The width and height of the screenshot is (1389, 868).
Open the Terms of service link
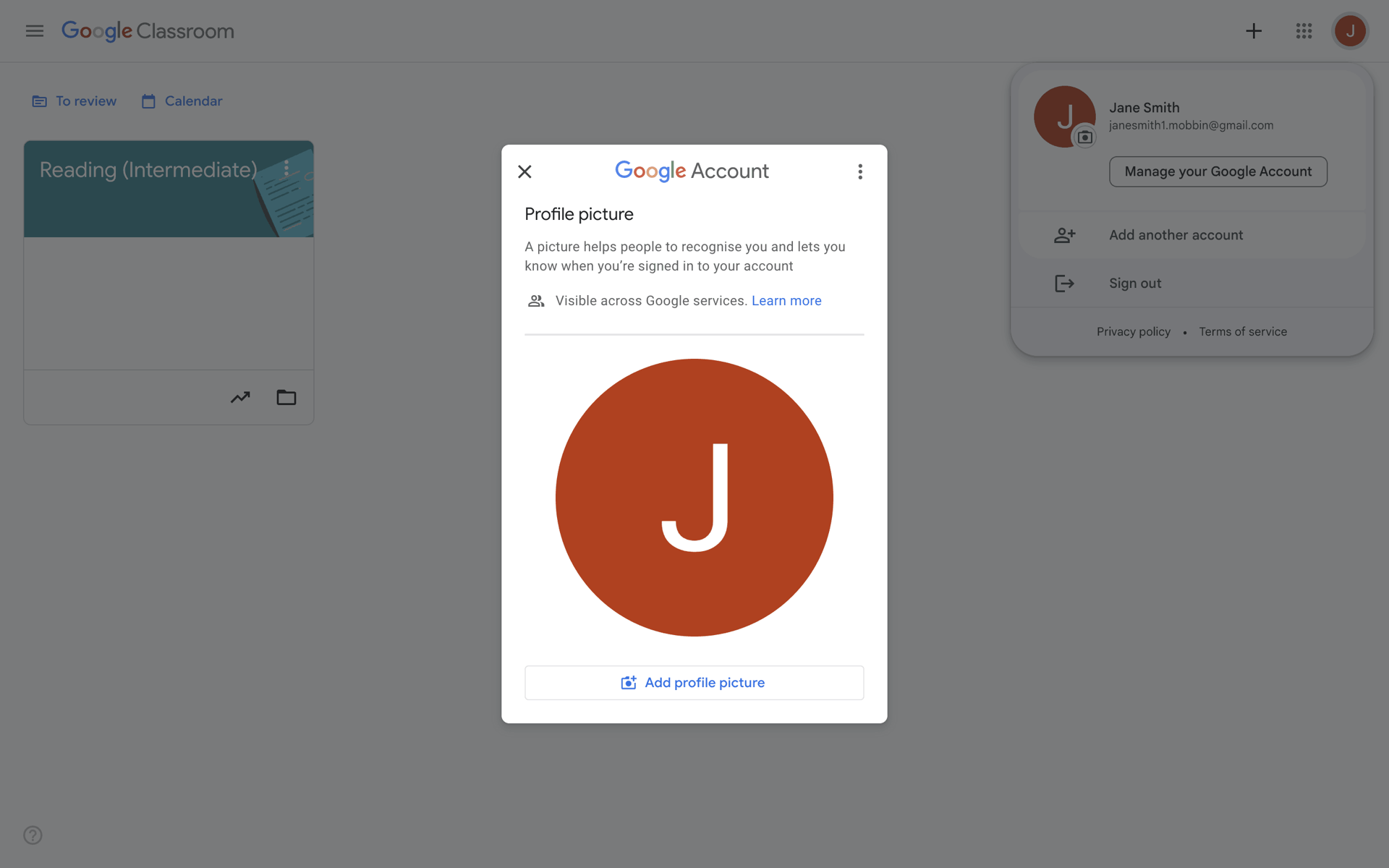coord(1243,331)
